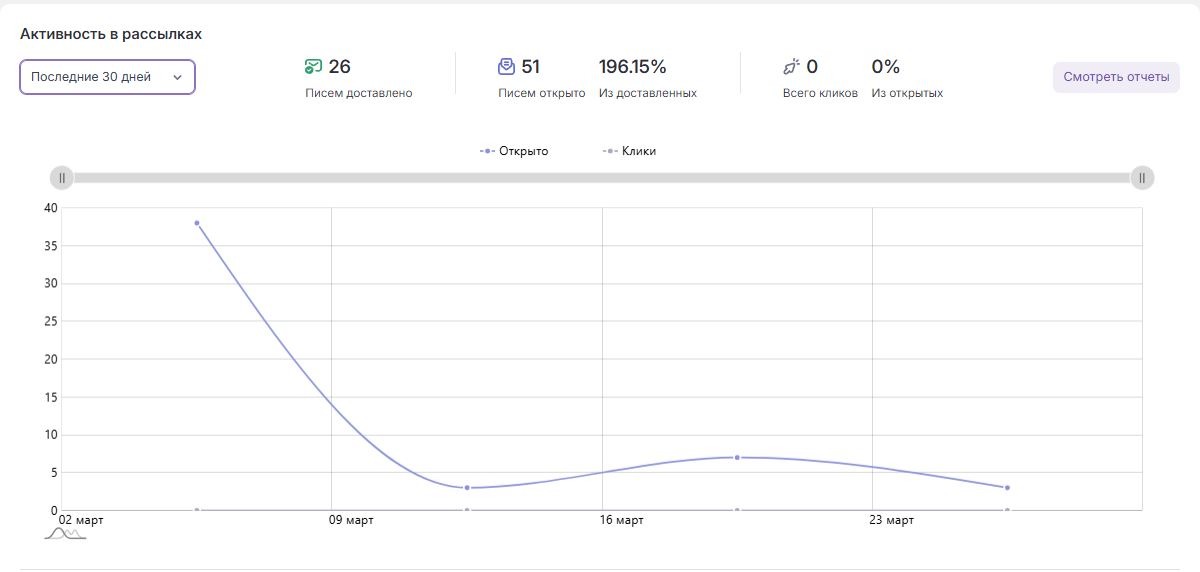Open reports via "Смотреть отчеты" button
Screen dimensions: 1200x572
point(1116,77)
